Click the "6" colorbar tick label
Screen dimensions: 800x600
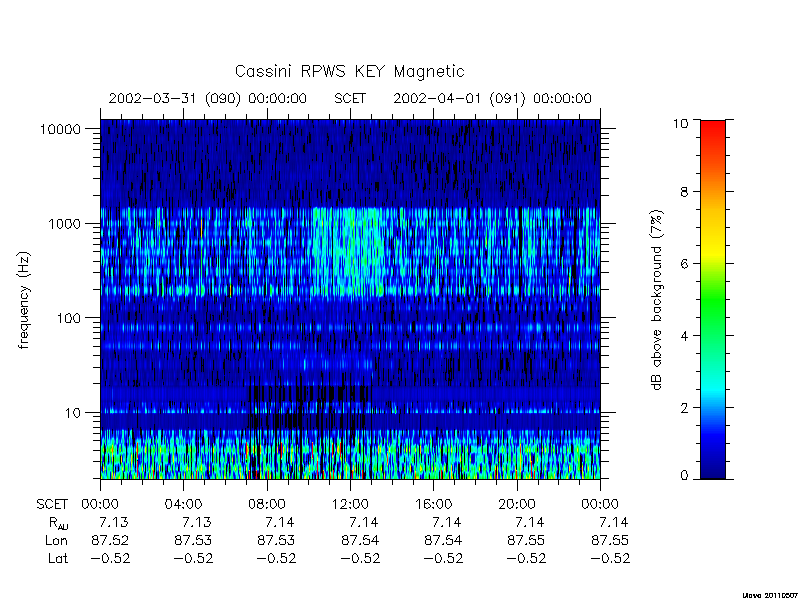[684, 264]
